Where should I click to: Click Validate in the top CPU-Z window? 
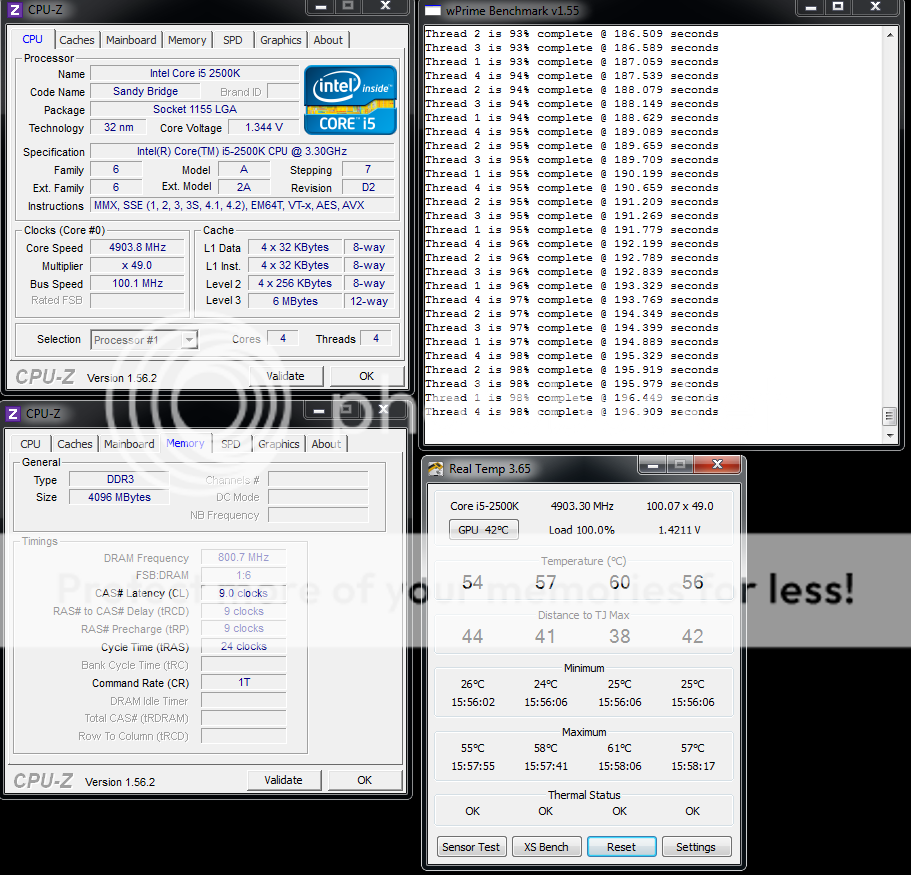pyautogui.click(x=285, y=376)
